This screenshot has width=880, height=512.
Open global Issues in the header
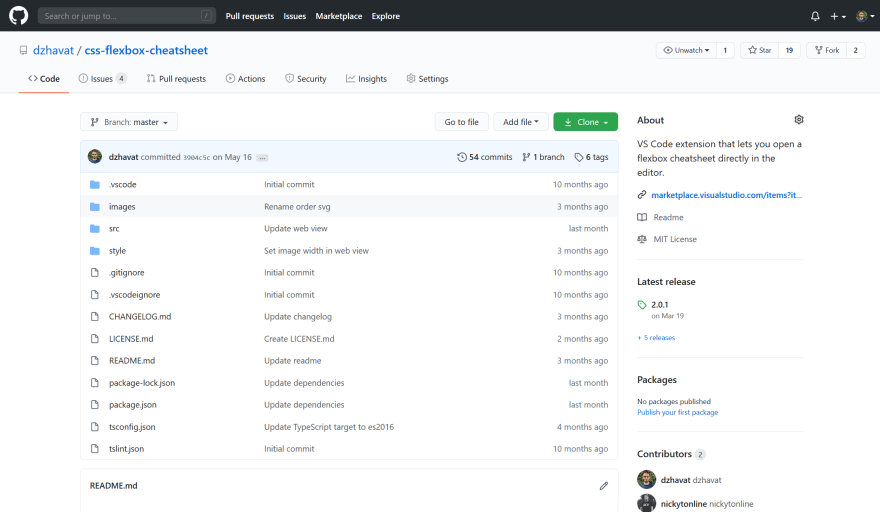[294, 16]
